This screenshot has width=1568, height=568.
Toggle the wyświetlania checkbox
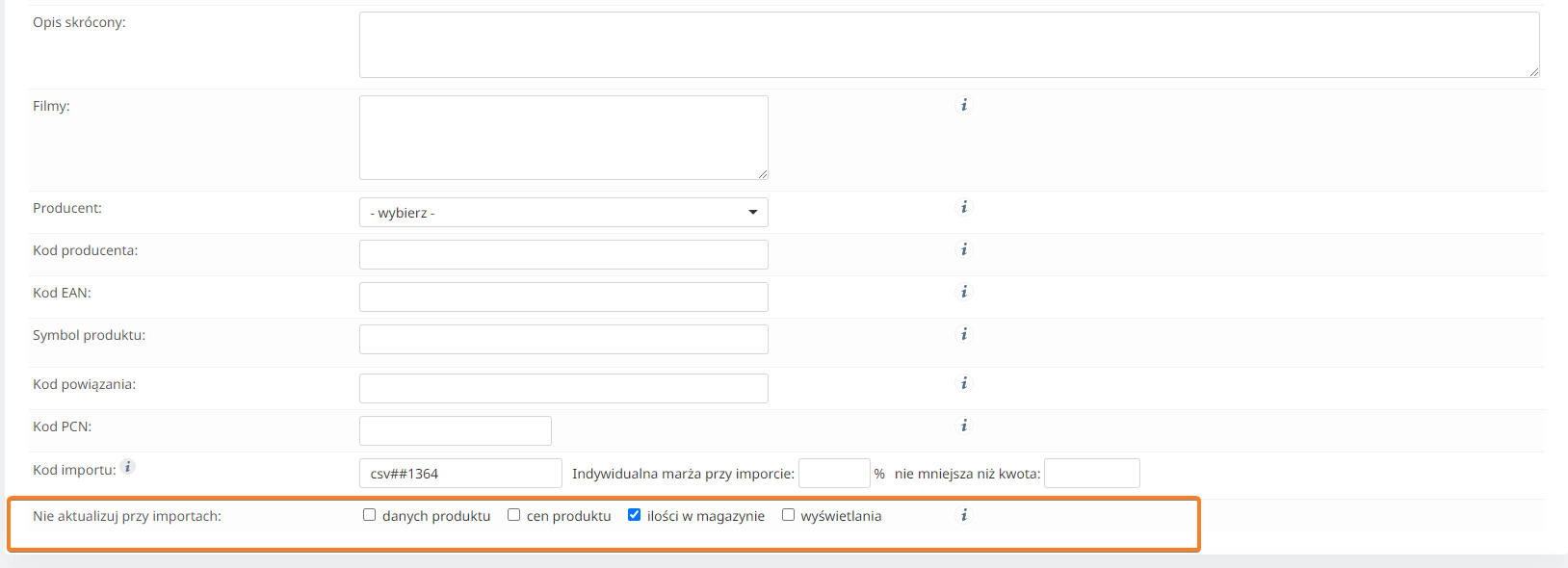(x=788, y=515)
